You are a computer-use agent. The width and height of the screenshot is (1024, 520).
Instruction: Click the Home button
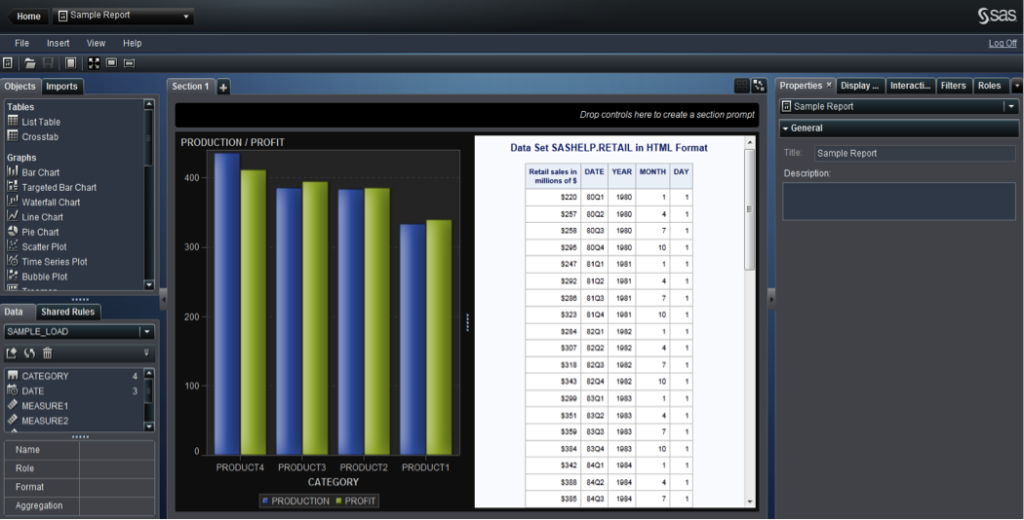[x=28, y=16]
